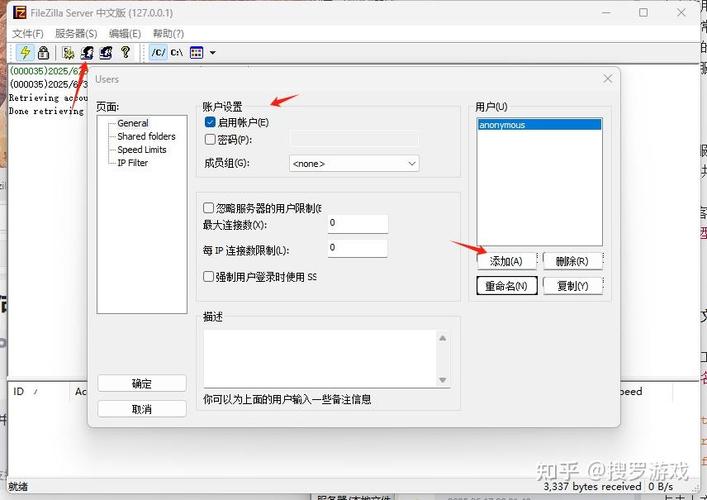Open the 成员组(G) combo box
Screen dimensions: 707x500
click(x=354, y=163)
